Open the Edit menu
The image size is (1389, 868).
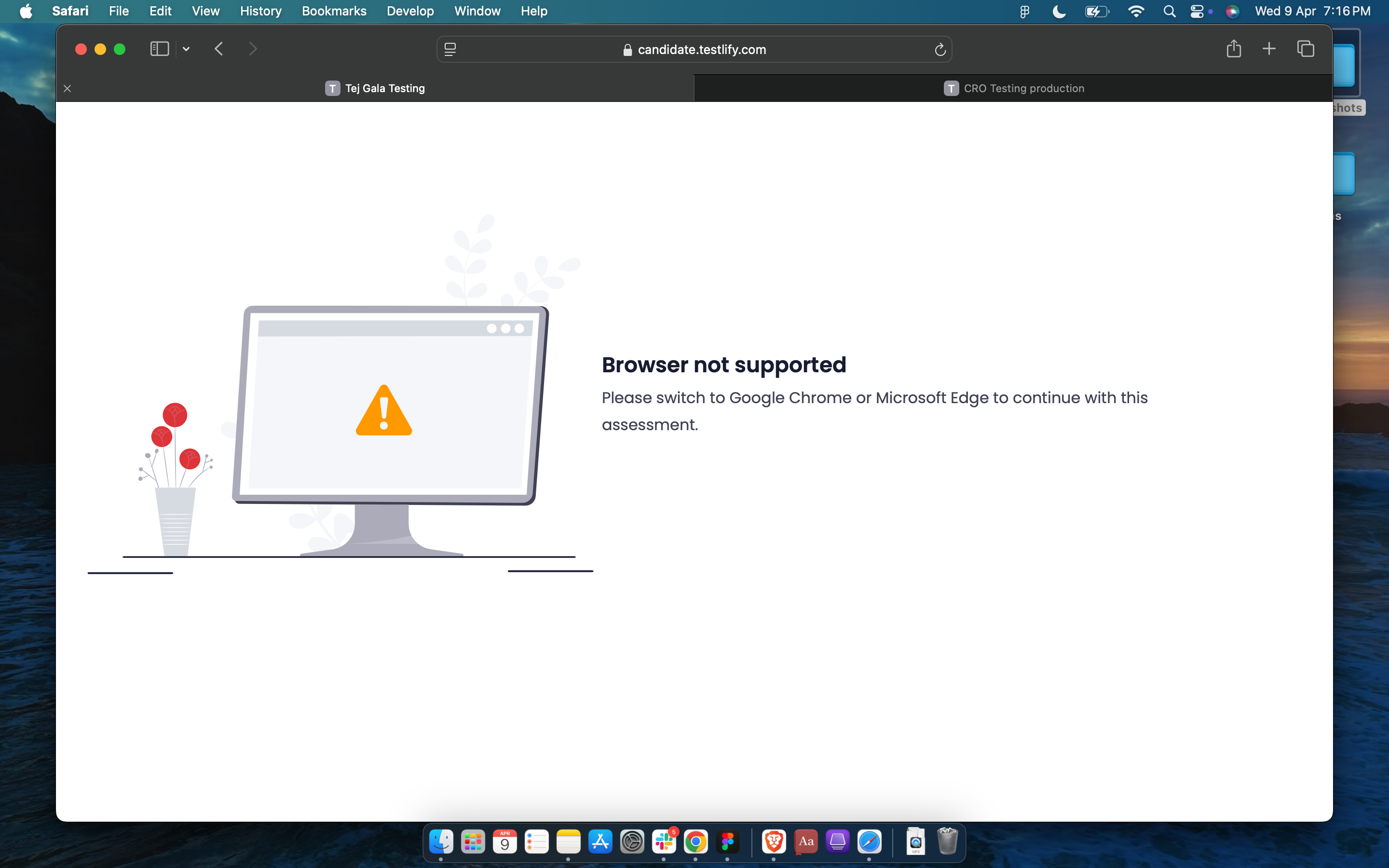160,11
